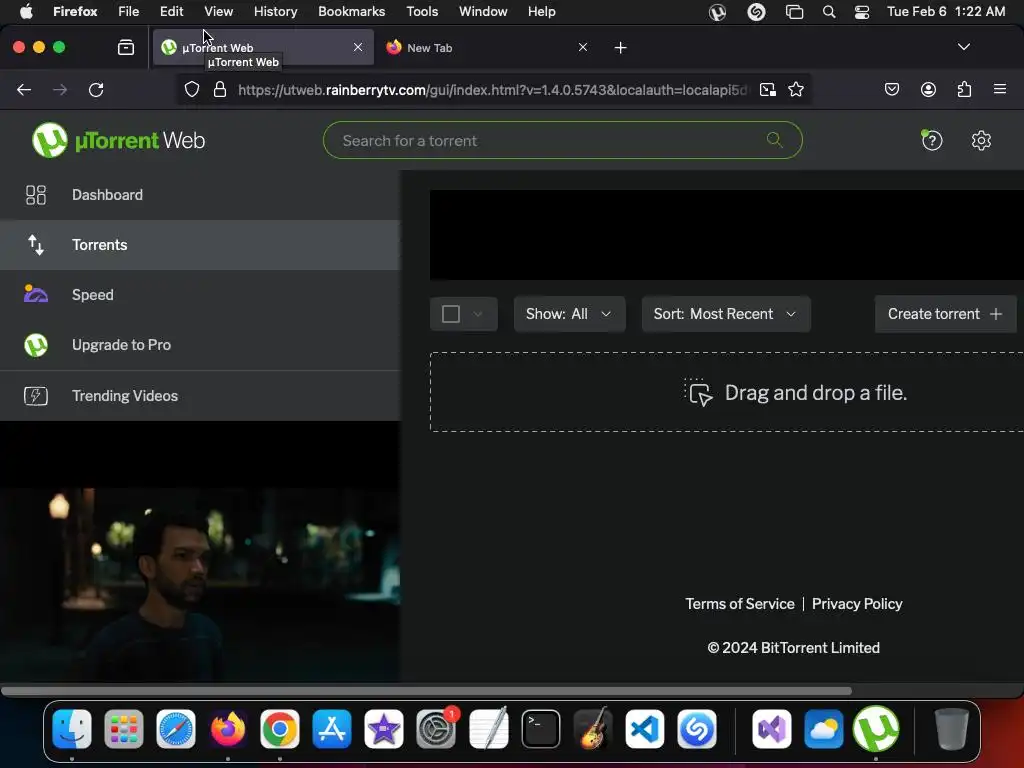Open the Speed sidebar section
The image size is (1024, 768).
[x=200, y=295]
